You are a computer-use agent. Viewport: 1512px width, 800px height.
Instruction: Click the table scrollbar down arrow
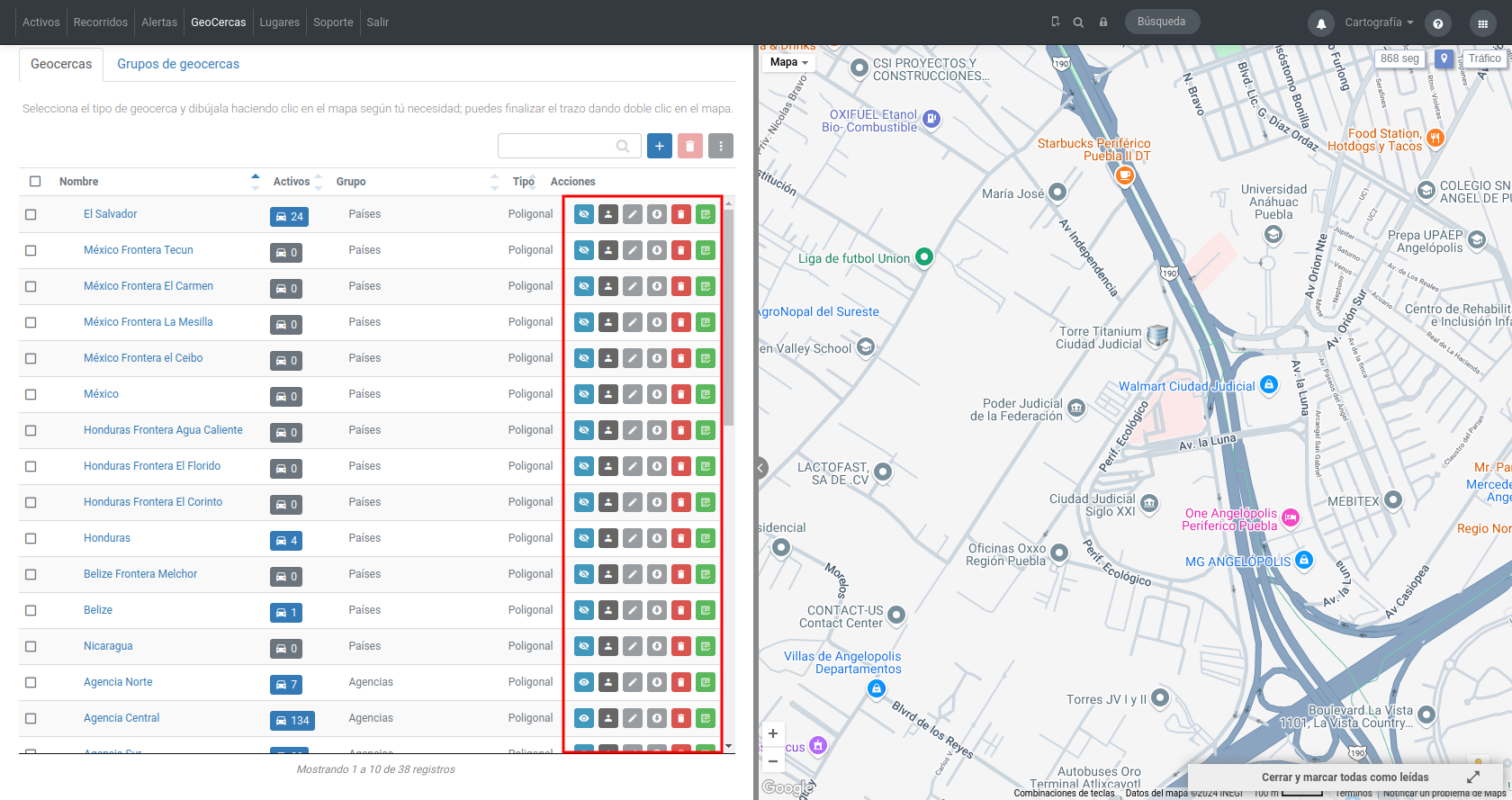click(x=729, y=747)
